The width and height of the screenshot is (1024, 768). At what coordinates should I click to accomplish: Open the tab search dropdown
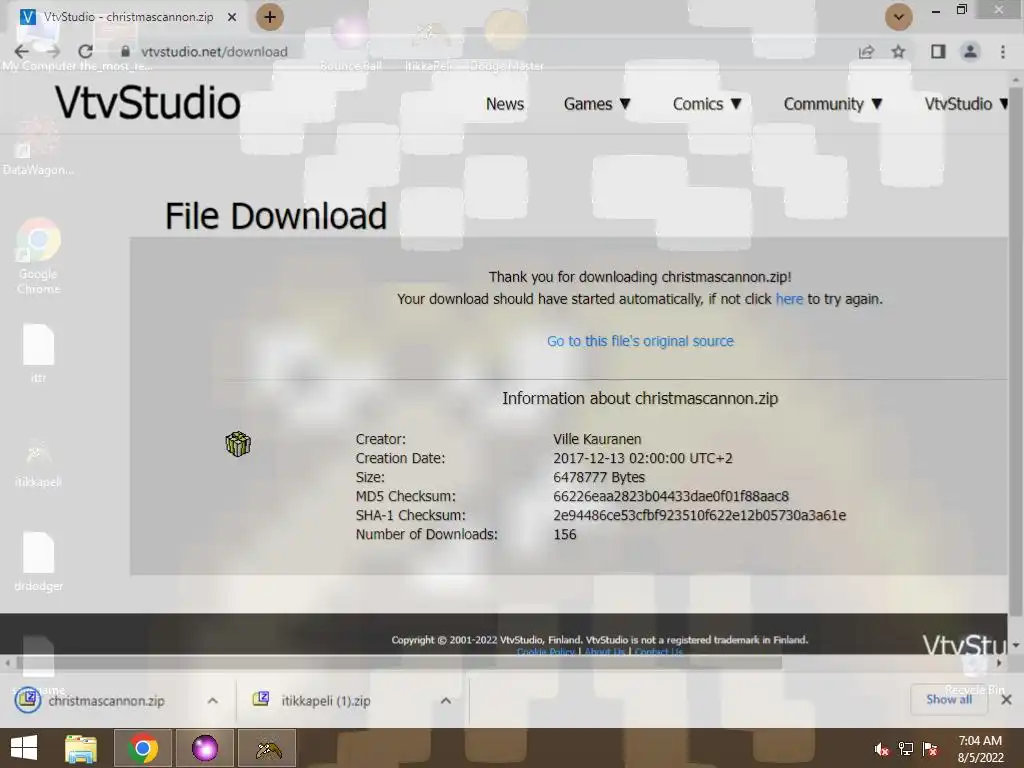899,17
